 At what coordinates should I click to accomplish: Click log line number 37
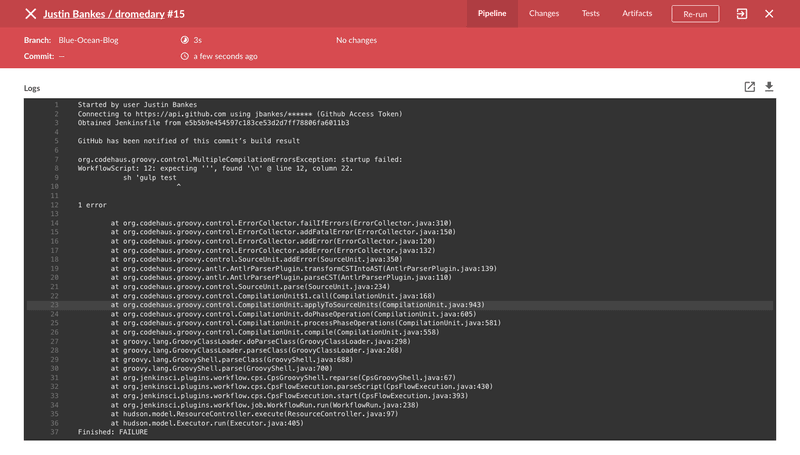[x=55, y=432]
